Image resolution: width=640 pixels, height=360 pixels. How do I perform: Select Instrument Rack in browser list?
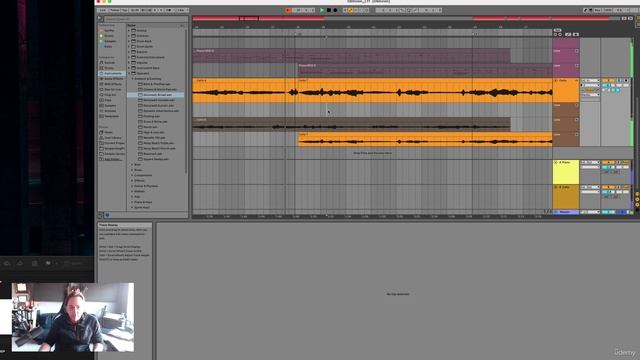148,68
